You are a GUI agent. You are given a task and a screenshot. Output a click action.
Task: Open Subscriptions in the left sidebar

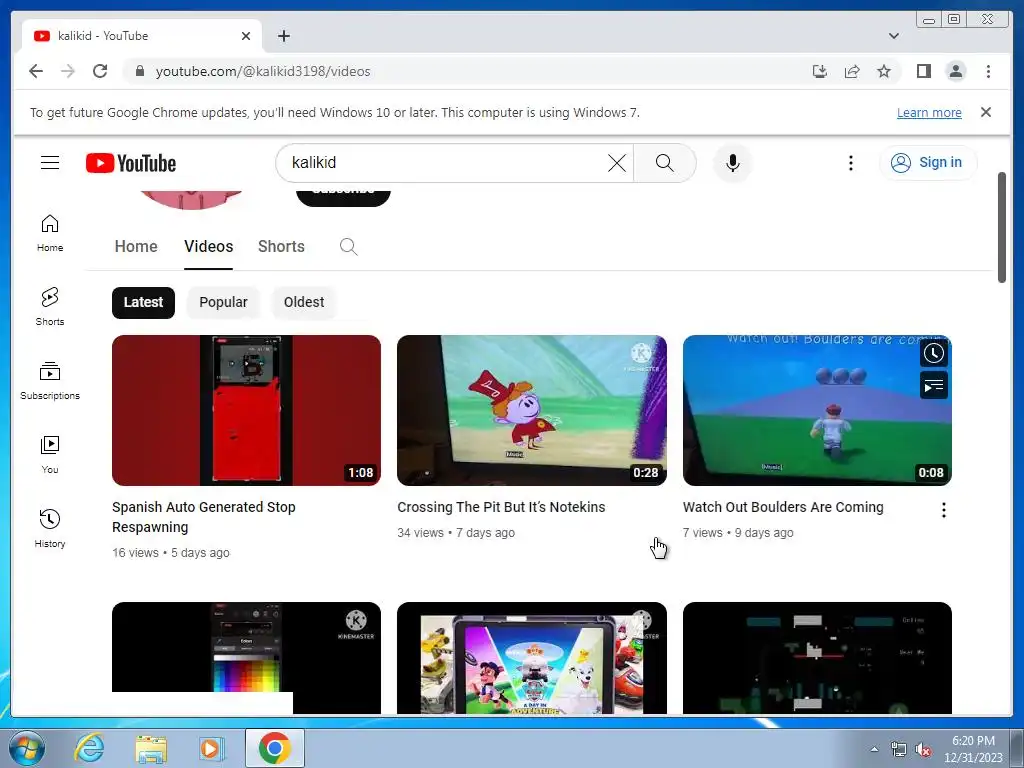[x=50, y=381]
